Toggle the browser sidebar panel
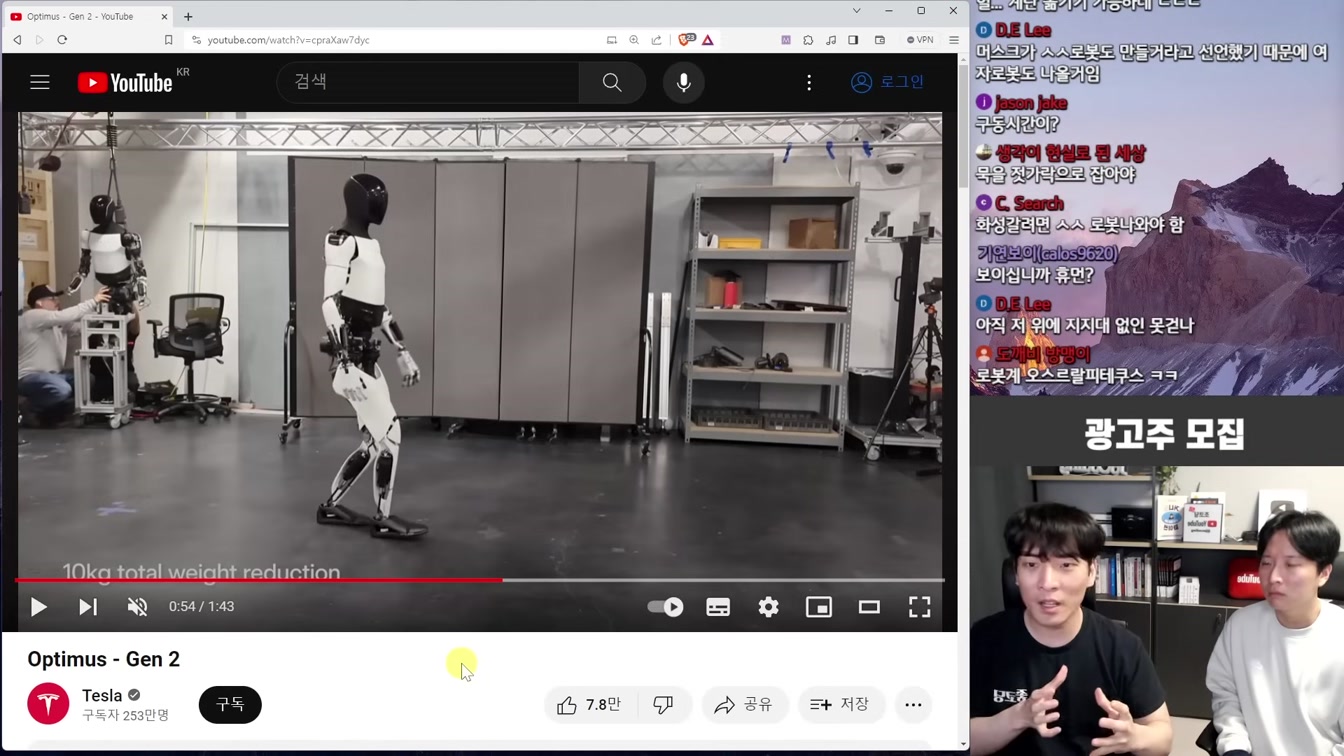Image resolution: width=1344 pixels, height=756 pixels. [x=853, y=40]
